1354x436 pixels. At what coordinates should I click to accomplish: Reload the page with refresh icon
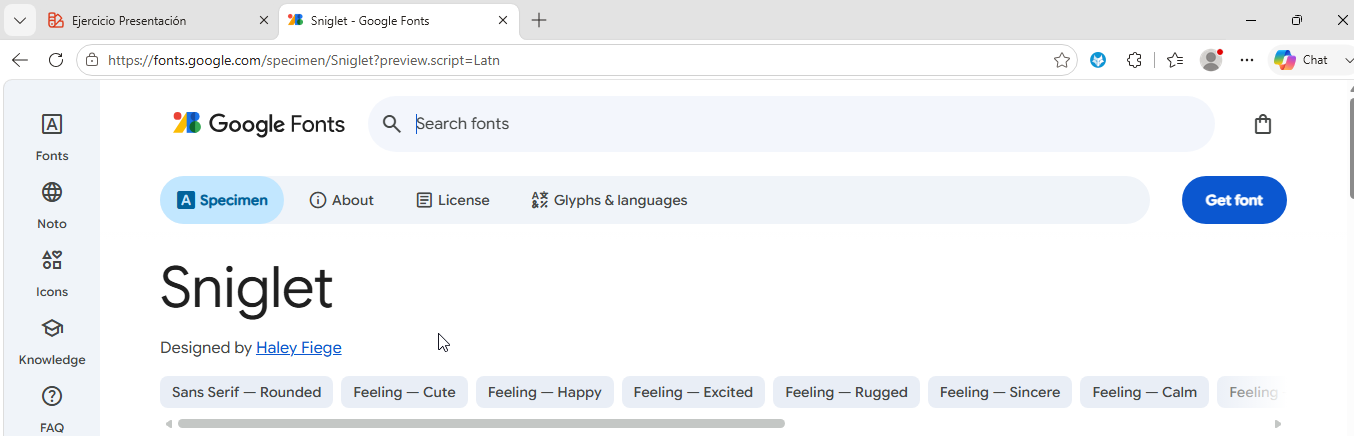click(56, 60)
